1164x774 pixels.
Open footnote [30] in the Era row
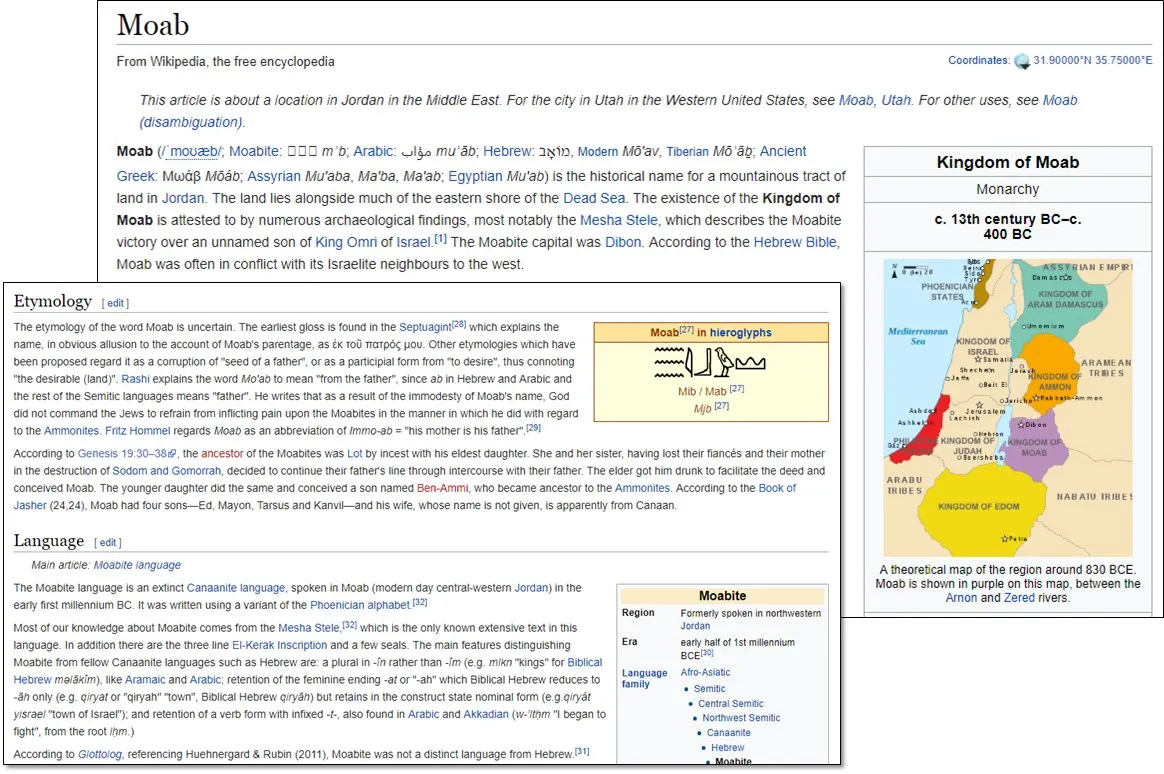point(707,653)
